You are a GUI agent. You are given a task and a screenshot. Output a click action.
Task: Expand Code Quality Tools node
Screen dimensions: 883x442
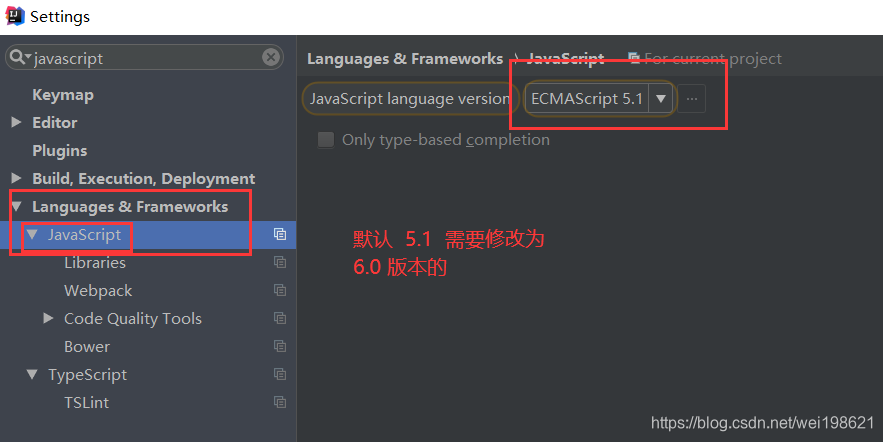[48, 318]
